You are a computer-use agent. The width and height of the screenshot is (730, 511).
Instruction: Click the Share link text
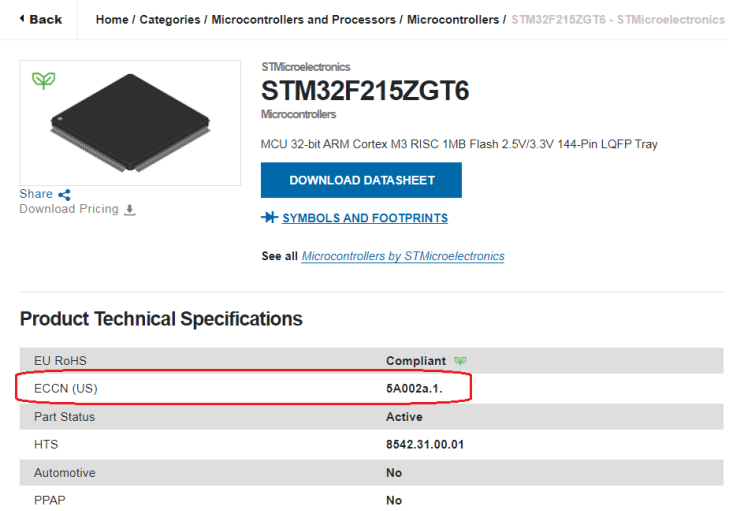(x=36, y=194)
